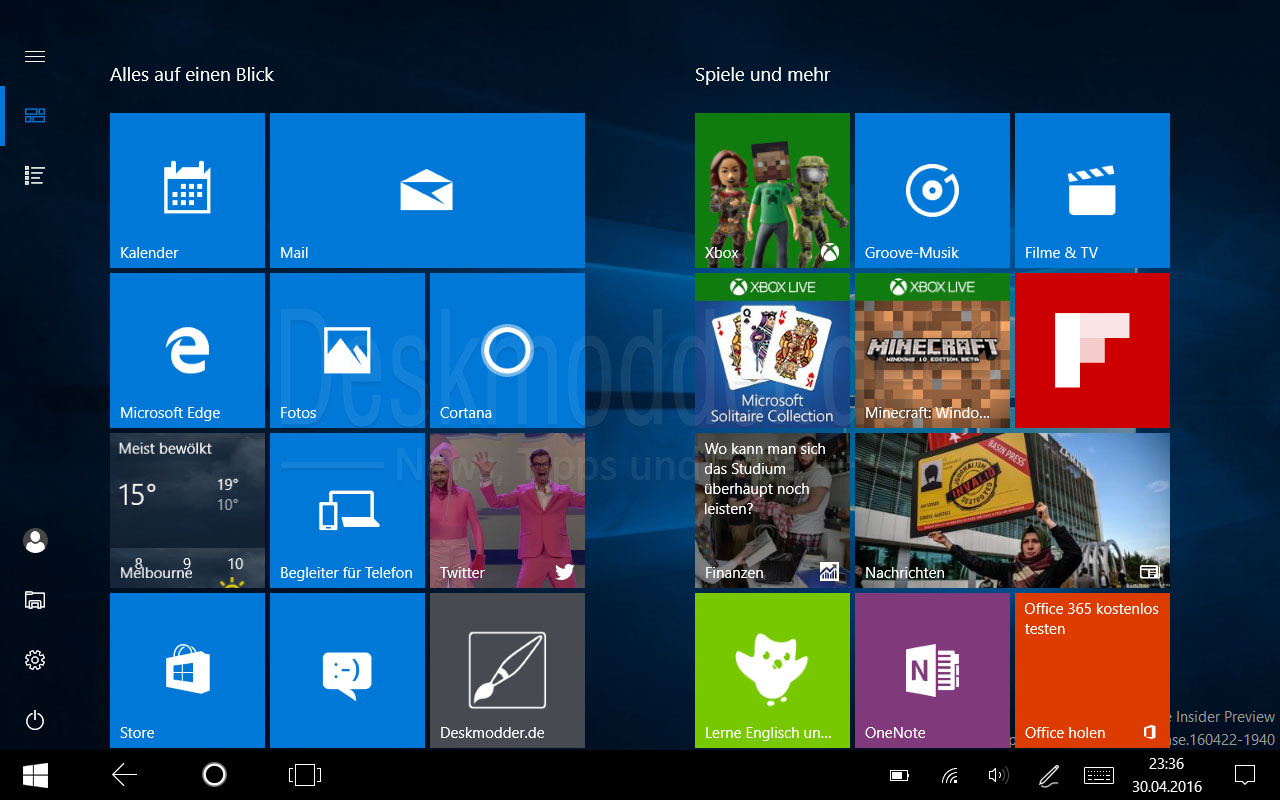Viewport: 1280px width, 800px height.
Task: Launch the Xbox tile
Action: tap(772, 190)
